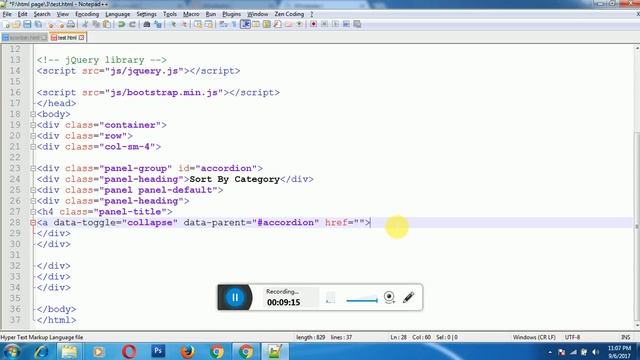Screen dimensions: 640x360
Task: Click the New file toolbar icon
Action: tap(7, 24)
